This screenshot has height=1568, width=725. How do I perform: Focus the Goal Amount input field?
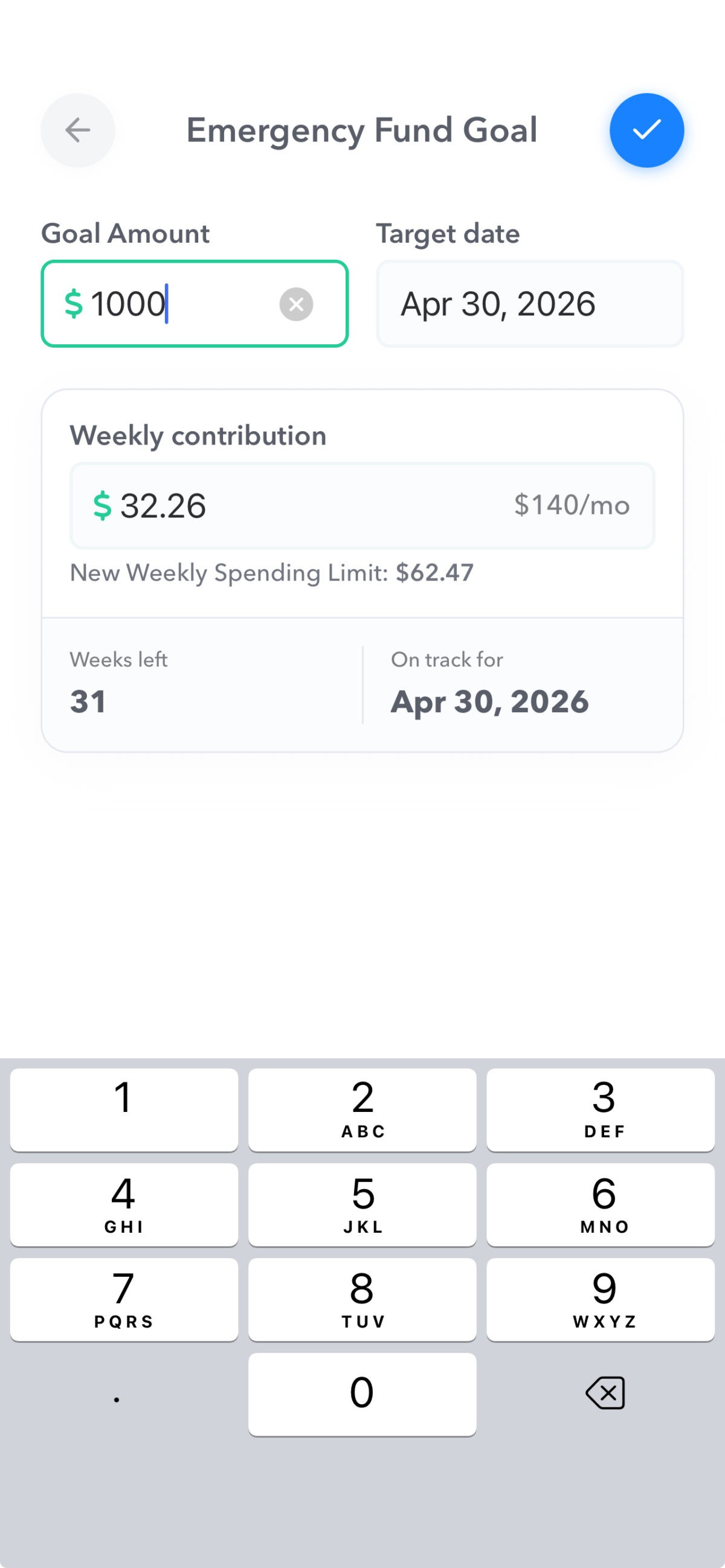tap(195, 304)
